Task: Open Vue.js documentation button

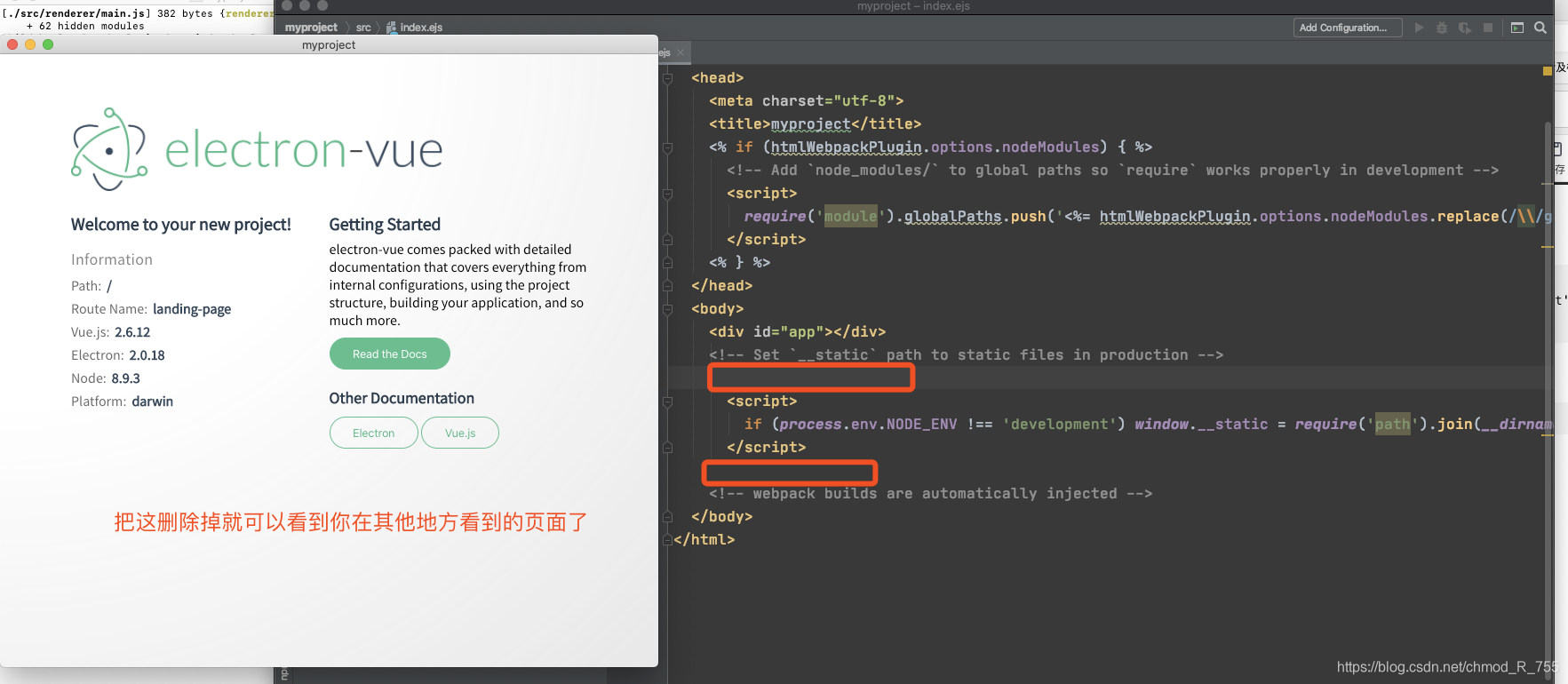Action: [x=460, y=433]
